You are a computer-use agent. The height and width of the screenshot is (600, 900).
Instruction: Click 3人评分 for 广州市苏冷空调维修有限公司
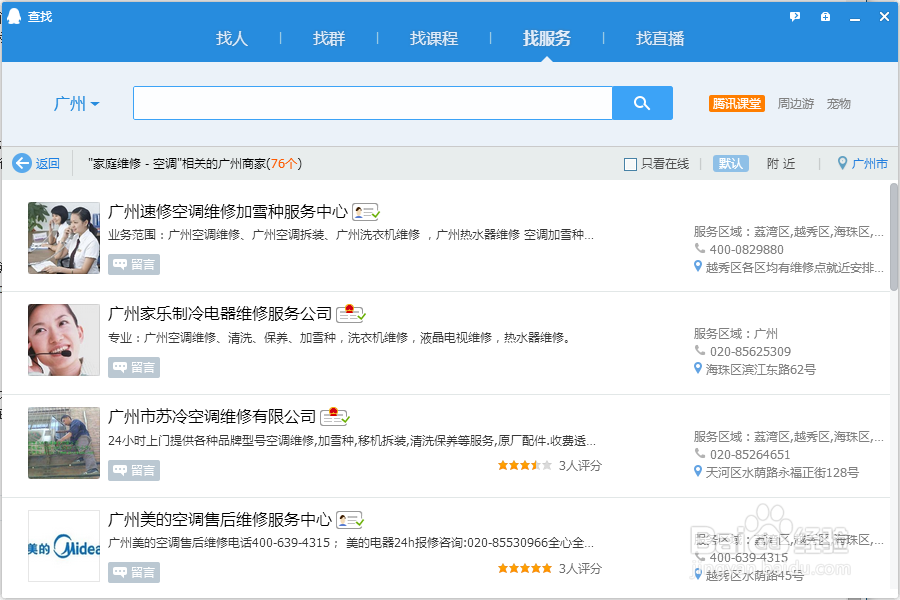coord(580,466)
